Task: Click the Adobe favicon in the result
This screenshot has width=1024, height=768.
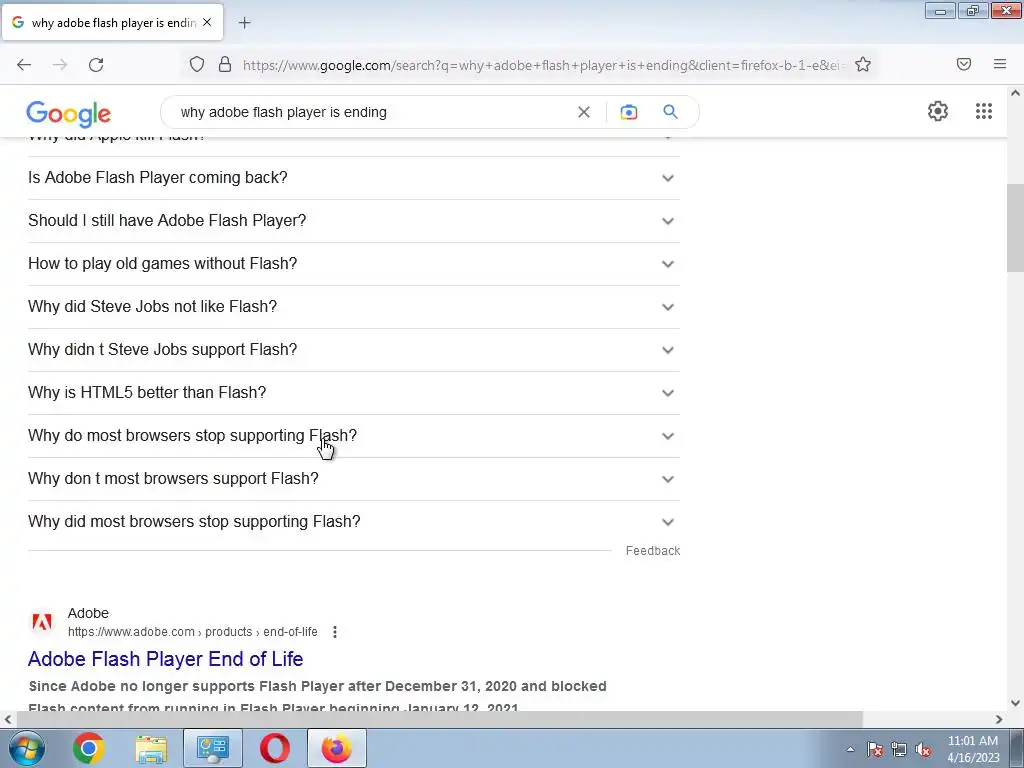Action: coord(42,622)
